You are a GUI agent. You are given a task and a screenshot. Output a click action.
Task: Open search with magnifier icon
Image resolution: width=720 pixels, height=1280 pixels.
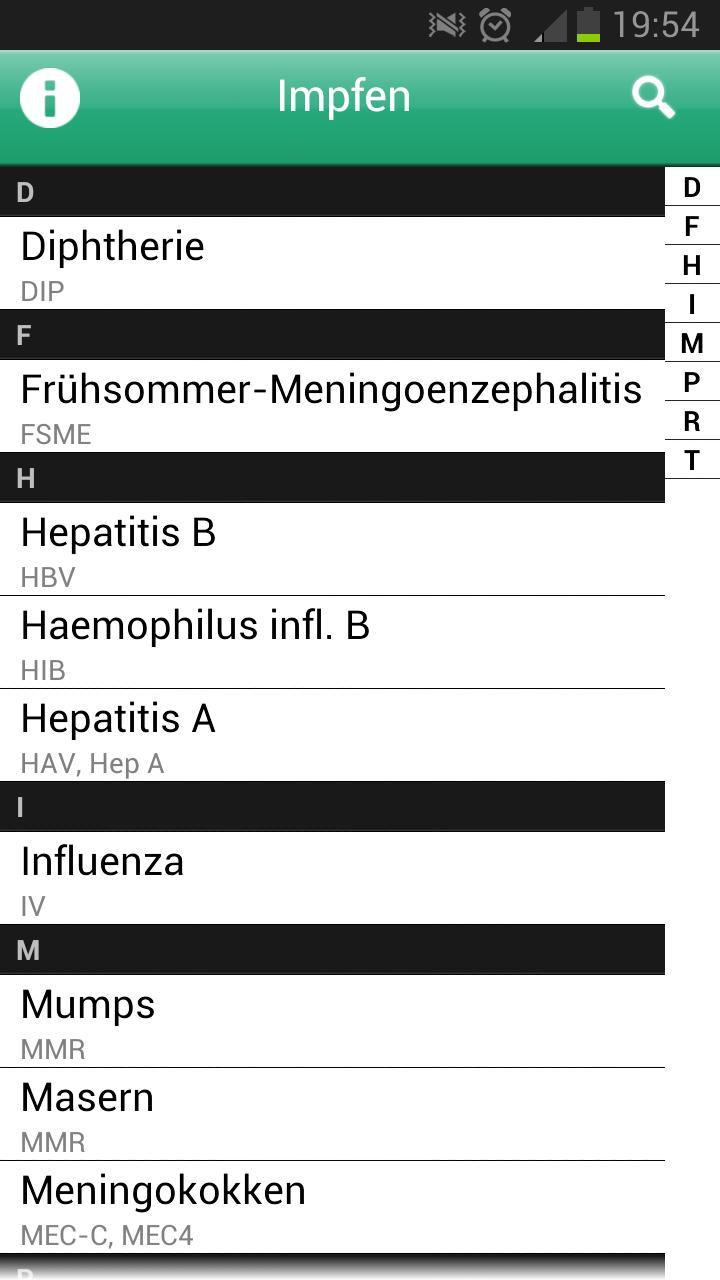[x=653, y=98]
